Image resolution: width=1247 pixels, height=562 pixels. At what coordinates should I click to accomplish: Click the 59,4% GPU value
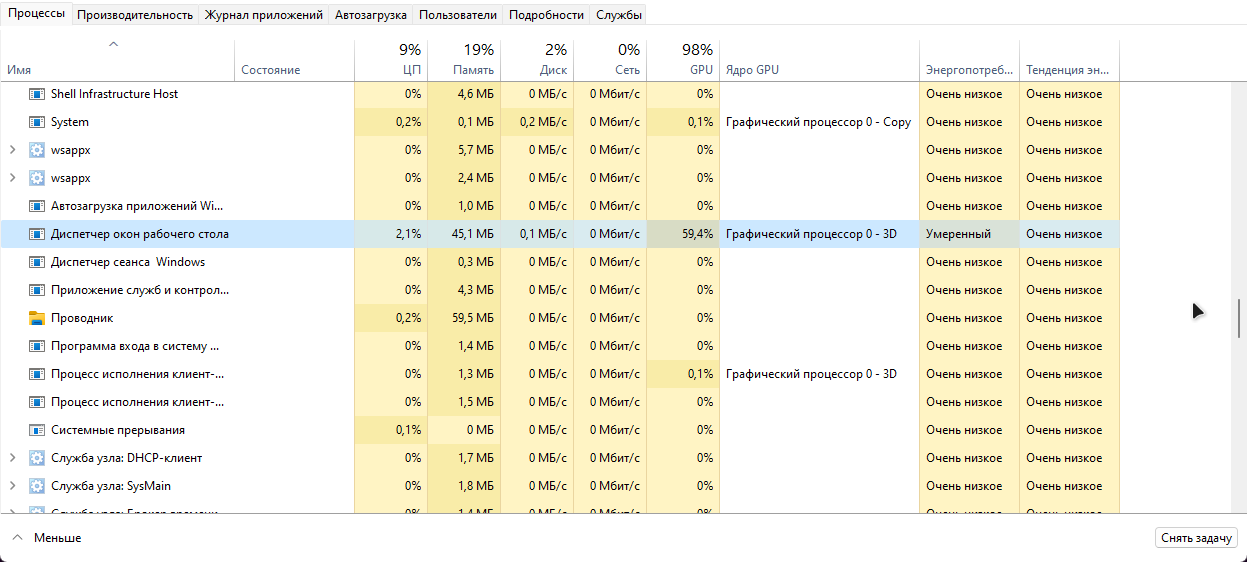[697, 234]
